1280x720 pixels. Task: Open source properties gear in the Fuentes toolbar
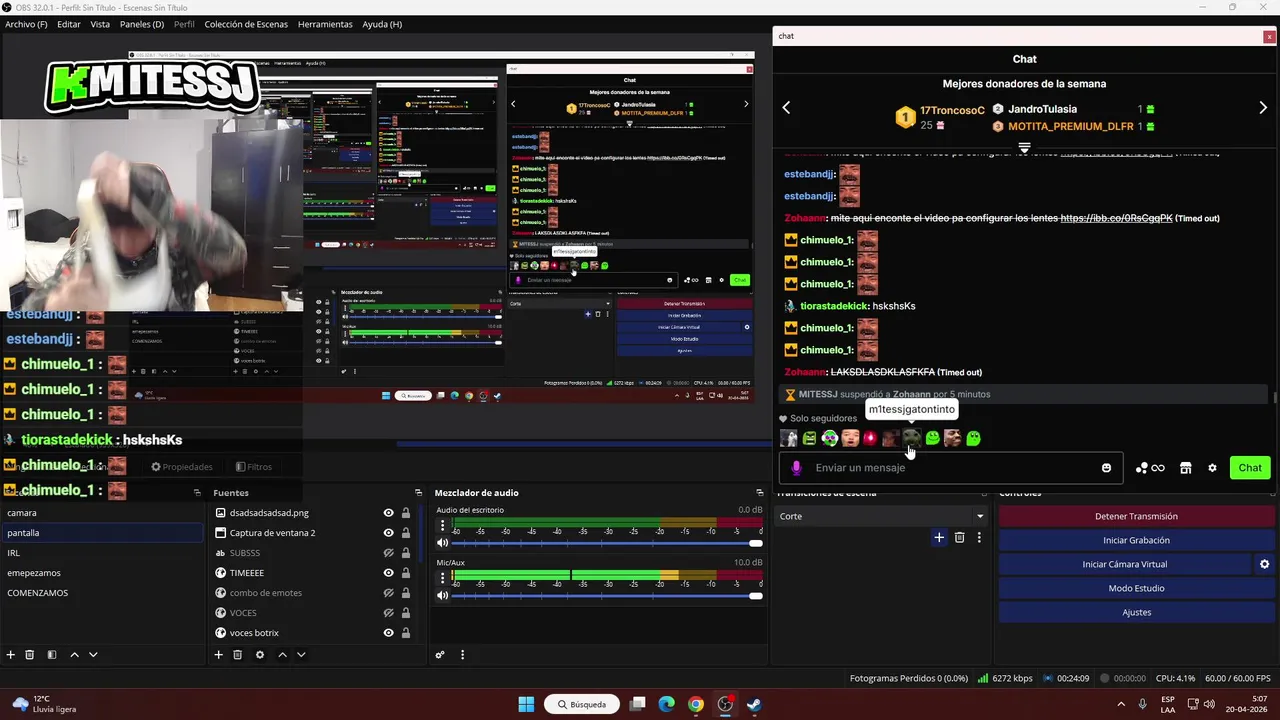[x=260, y=655]
